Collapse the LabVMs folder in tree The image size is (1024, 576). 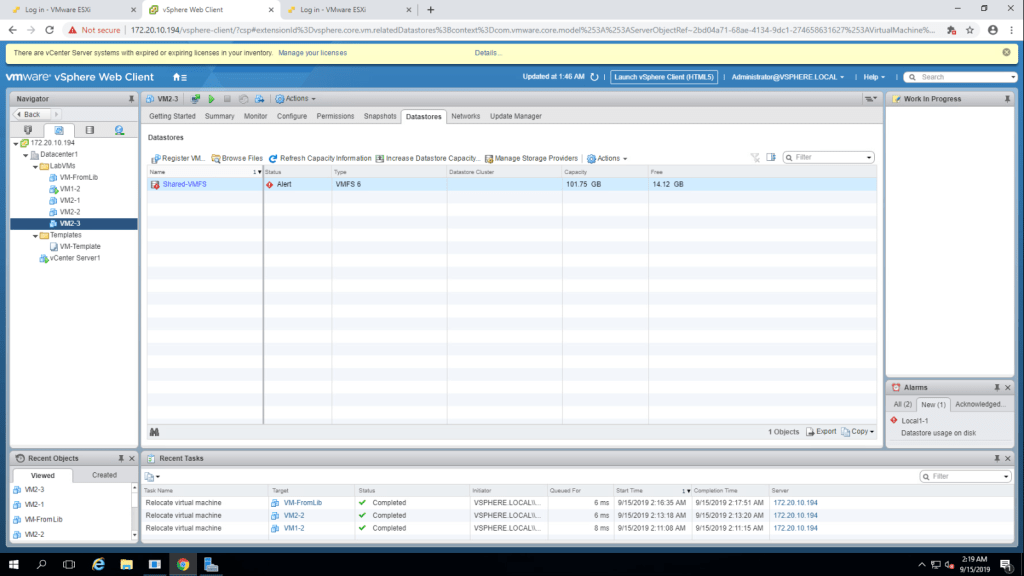coord(36,166)
